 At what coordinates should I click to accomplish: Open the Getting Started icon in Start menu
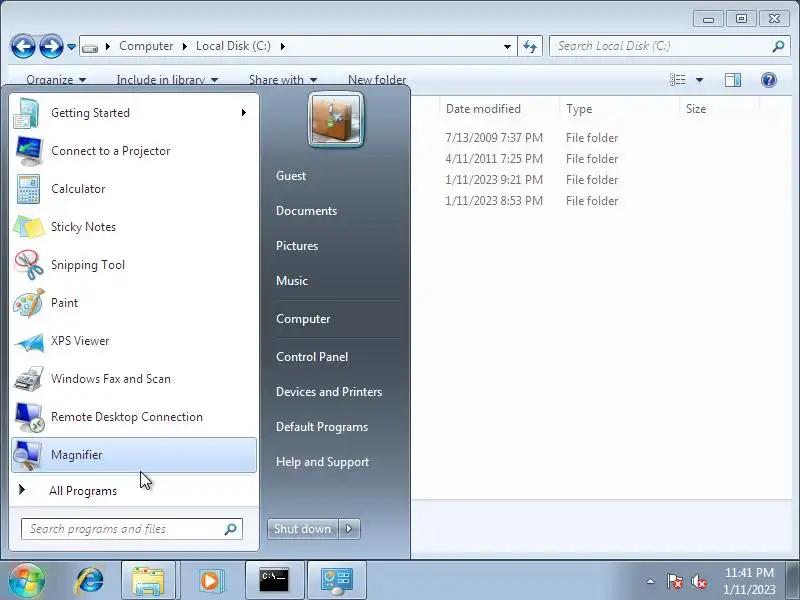[27, 113]
